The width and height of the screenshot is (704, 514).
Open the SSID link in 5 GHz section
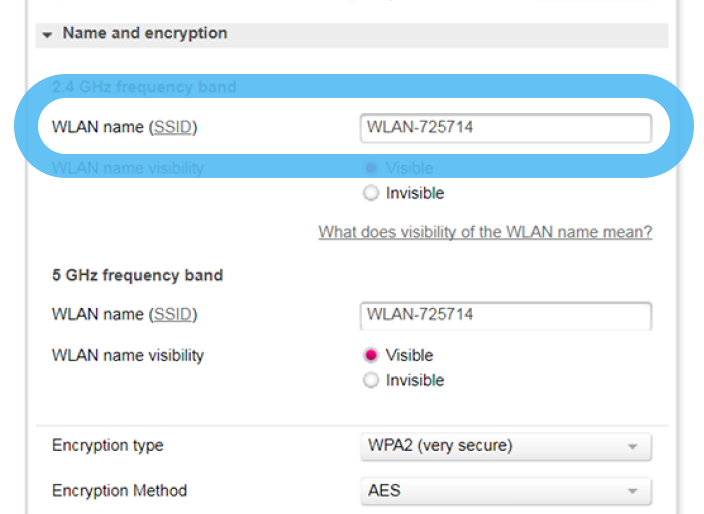pyautogui.click(x=173, y=315)
